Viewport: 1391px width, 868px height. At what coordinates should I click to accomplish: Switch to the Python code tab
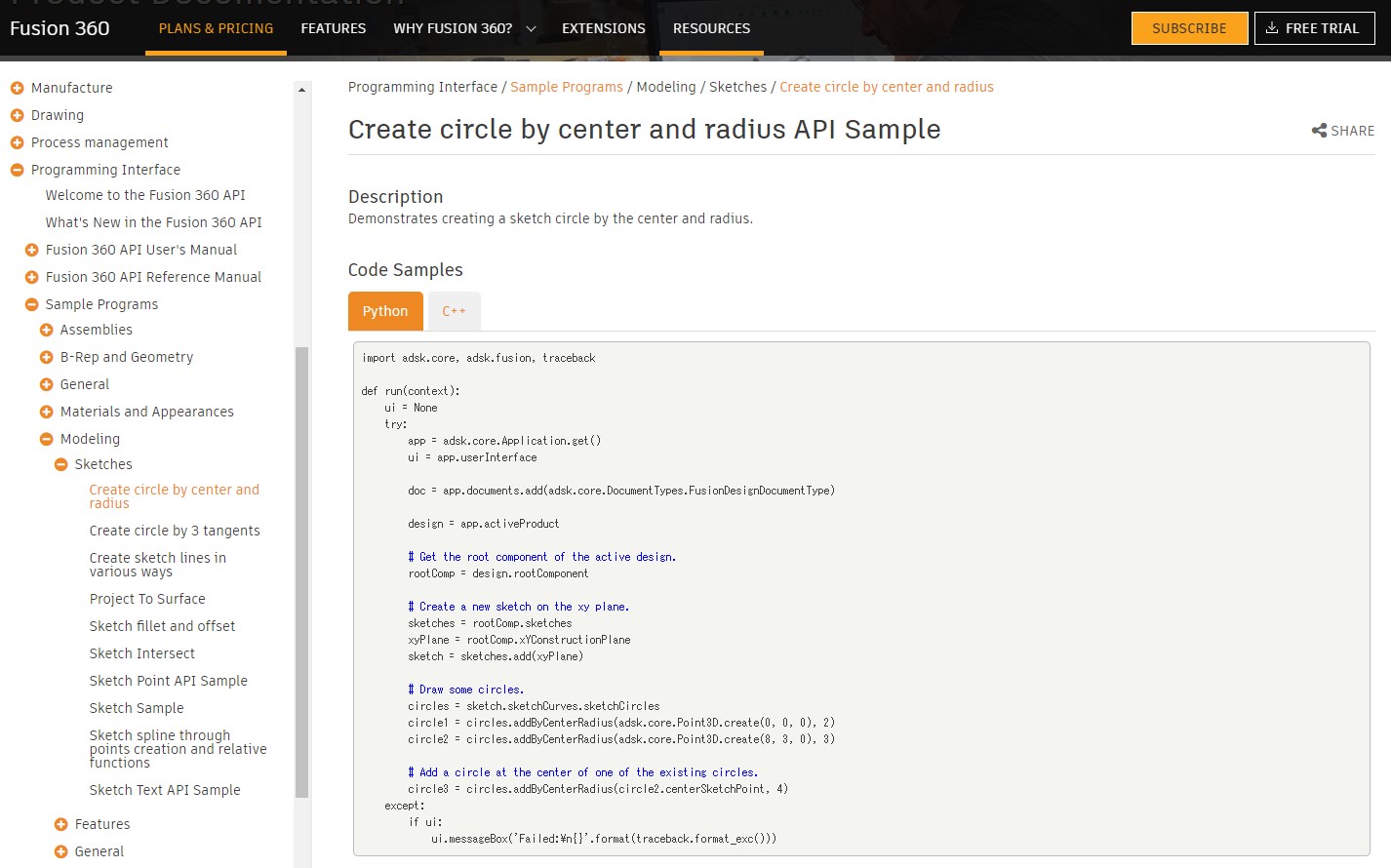click(385, 311)
